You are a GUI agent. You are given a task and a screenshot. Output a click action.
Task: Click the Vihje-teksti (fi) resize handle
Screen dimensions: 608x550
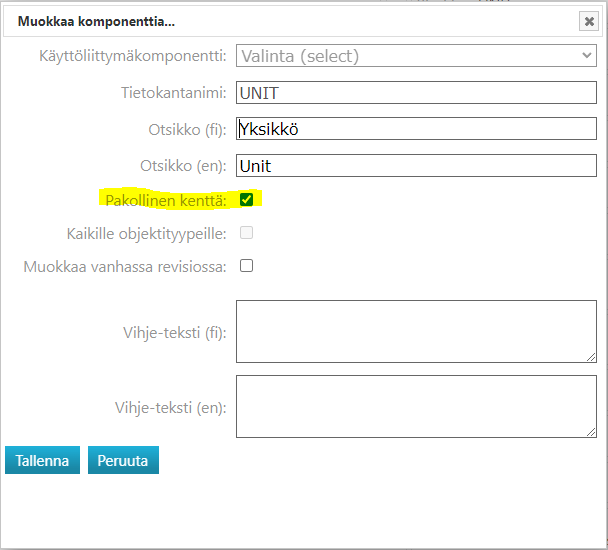click(590, 355)
